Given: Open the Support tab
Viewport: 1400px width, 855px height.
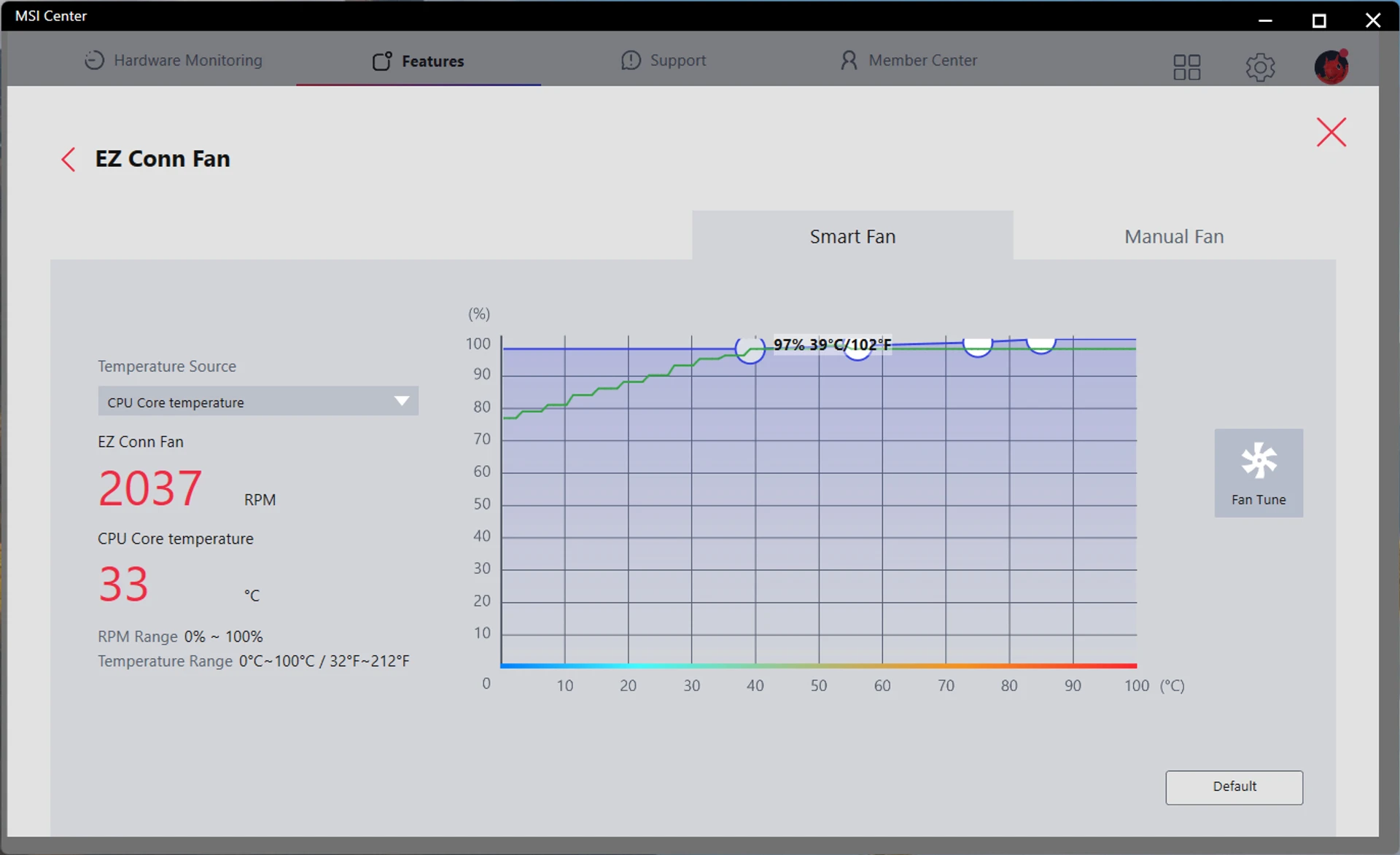Looking at the screenshot, I should click(x=664, y=60).
